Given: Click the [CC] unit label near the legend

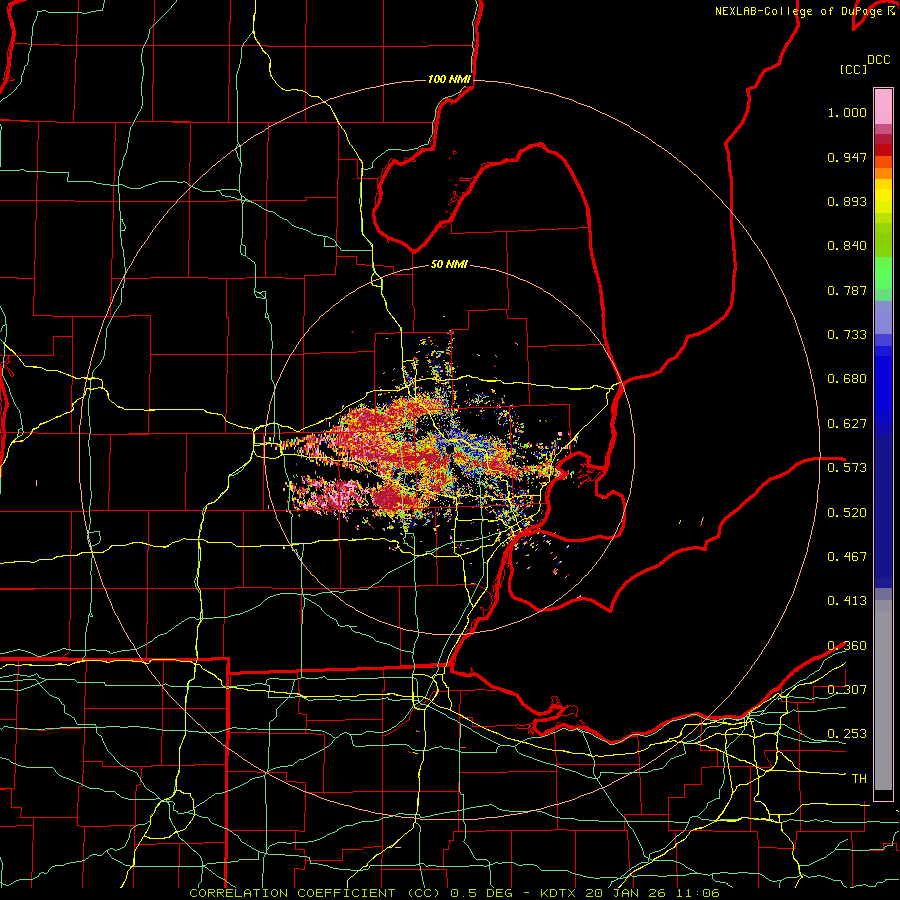Looking at the screenshot, I should [854, 69].
